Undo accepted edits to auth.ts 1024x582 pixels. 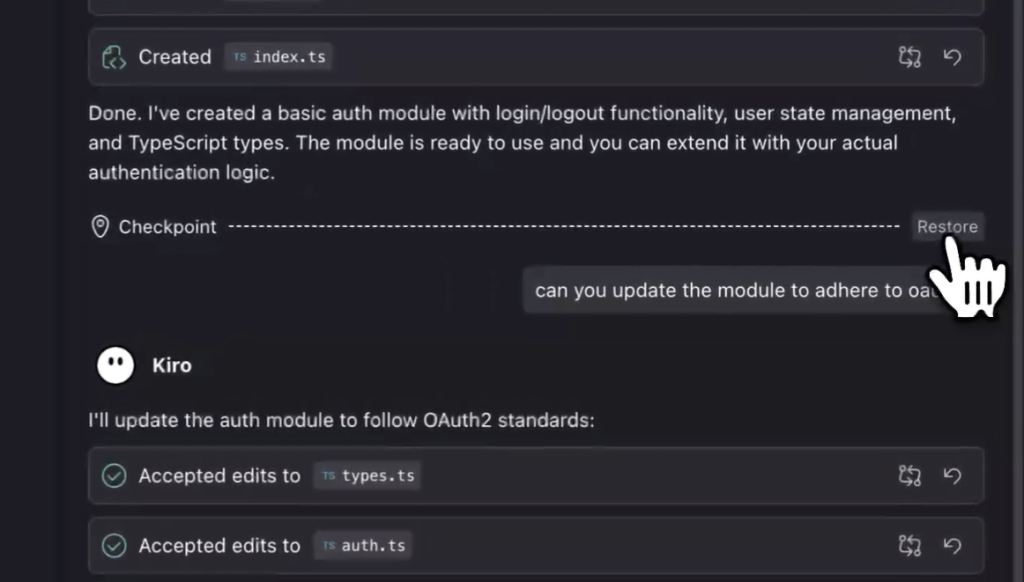953,546
